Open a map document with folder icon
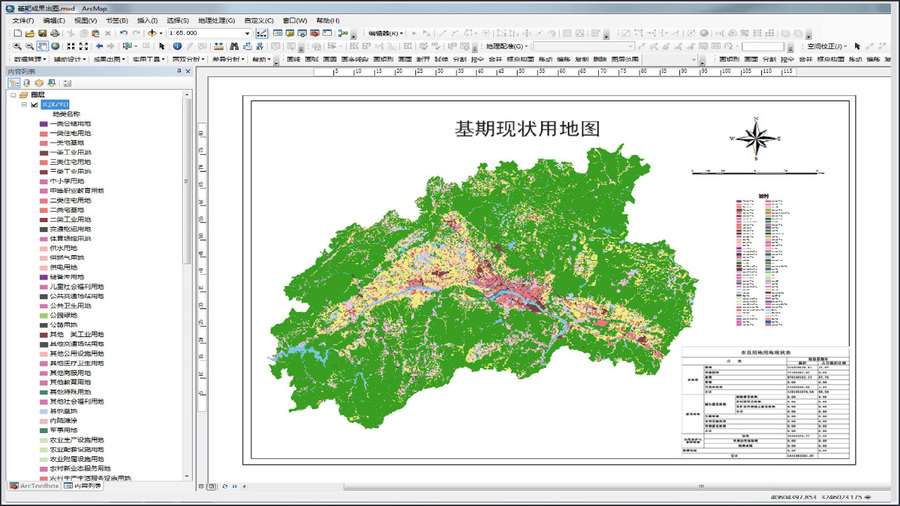Viewport: 900px width, 506px height. point(30,33)
